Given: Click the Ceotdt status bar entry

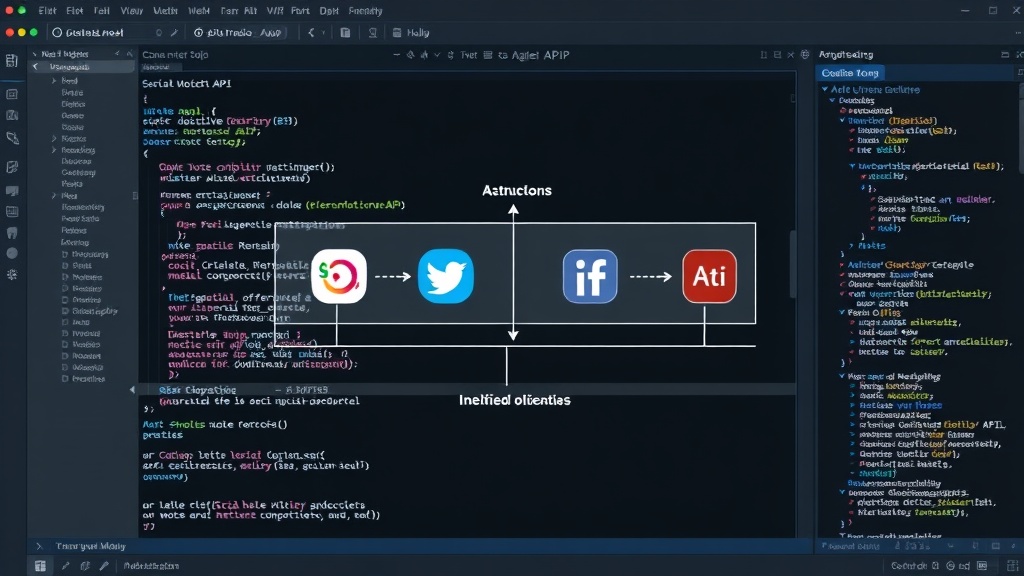Looking at the screenshot, I should 909,566.
